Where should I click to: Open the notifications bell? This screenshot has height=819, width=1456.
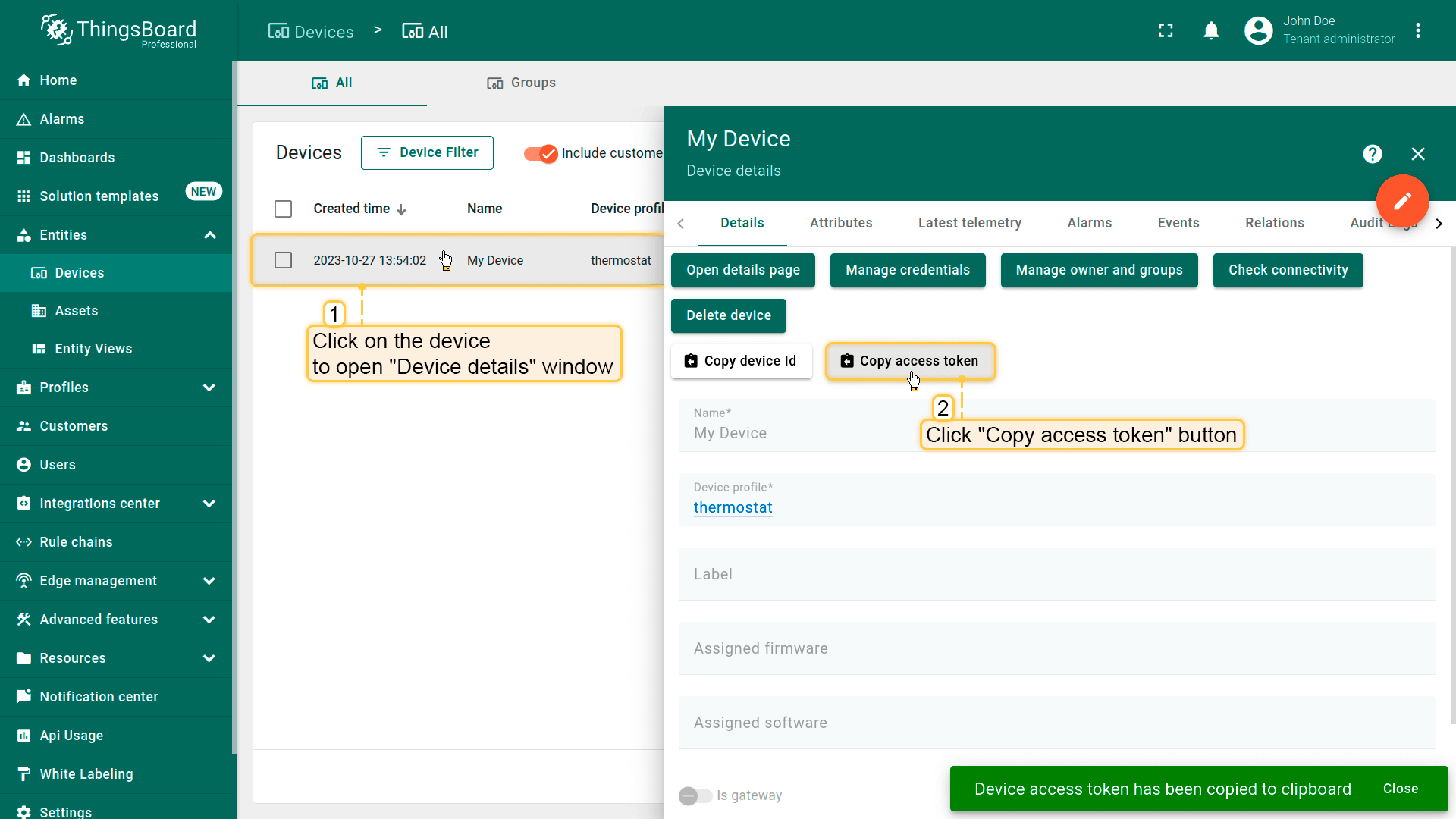(x=1211, y=30)
